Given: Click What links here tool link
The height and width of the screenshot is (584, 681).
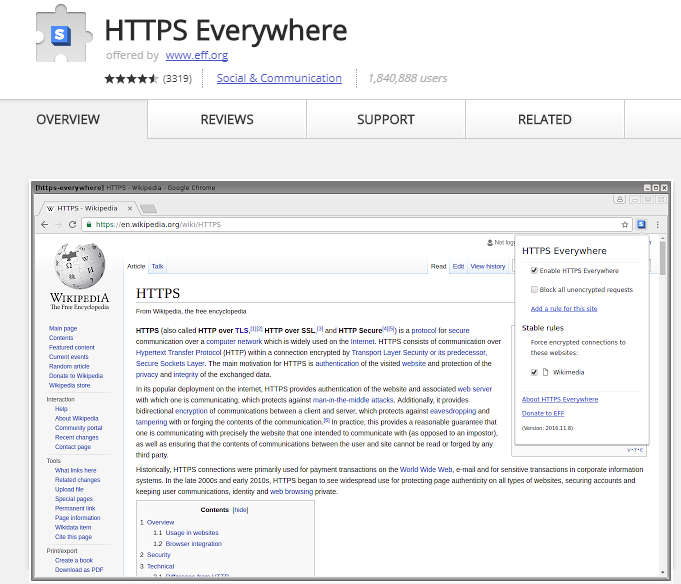Looking at the screenshot, I should (76, 470).
